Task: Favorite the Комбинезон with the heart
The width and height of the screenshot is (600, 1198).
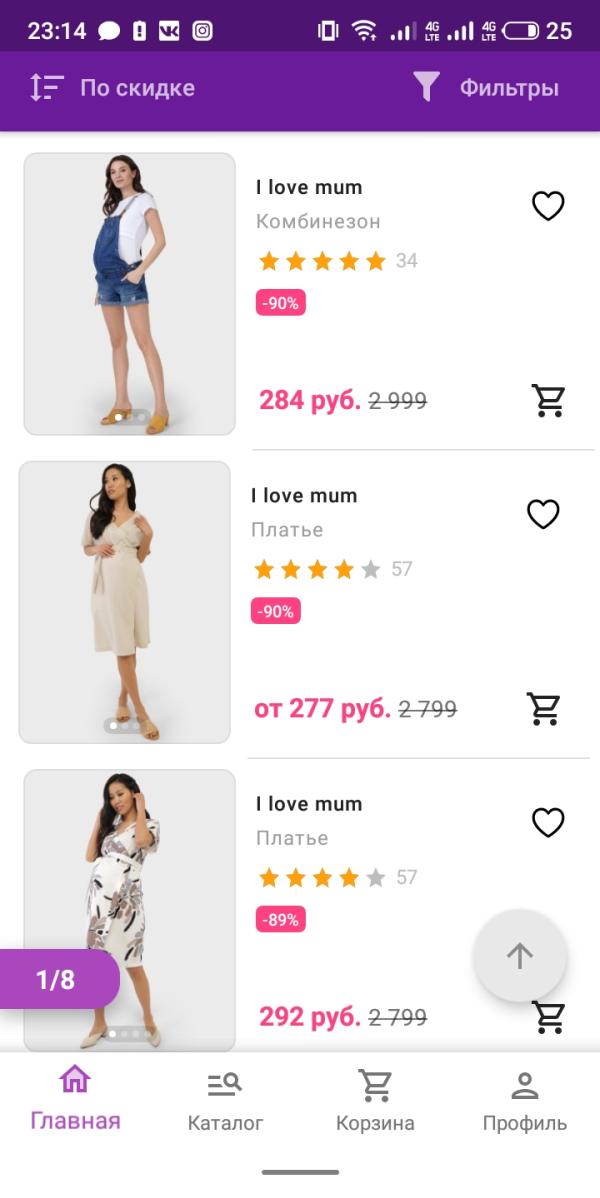Action: coord(548,206)
